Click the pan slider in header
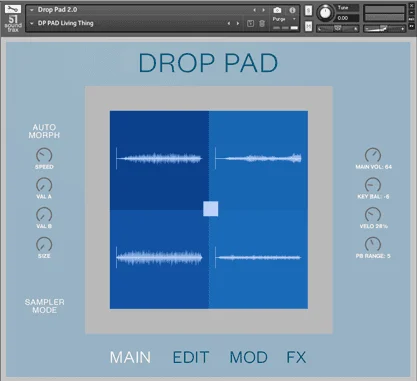The image size is (417, 381). tap(338, 29)
